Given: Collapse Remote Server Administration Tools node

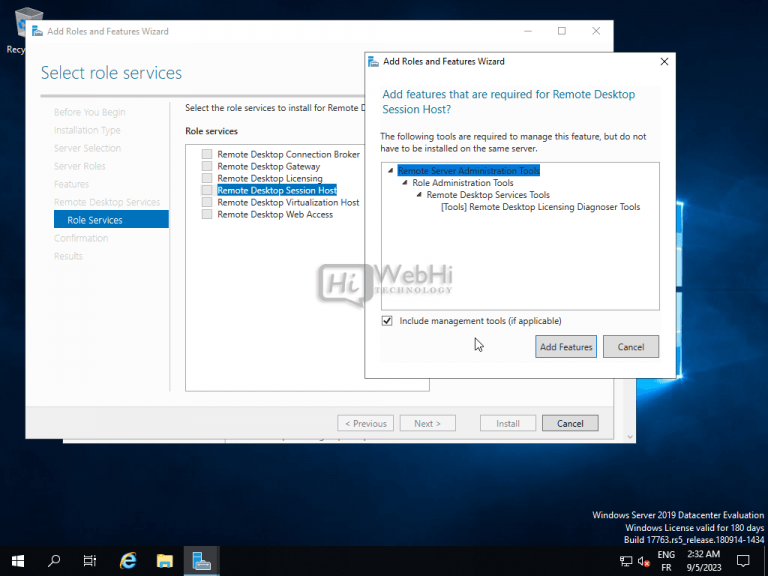Looking at the screenshot, I should pyautogui.click(x=390, y=171).
